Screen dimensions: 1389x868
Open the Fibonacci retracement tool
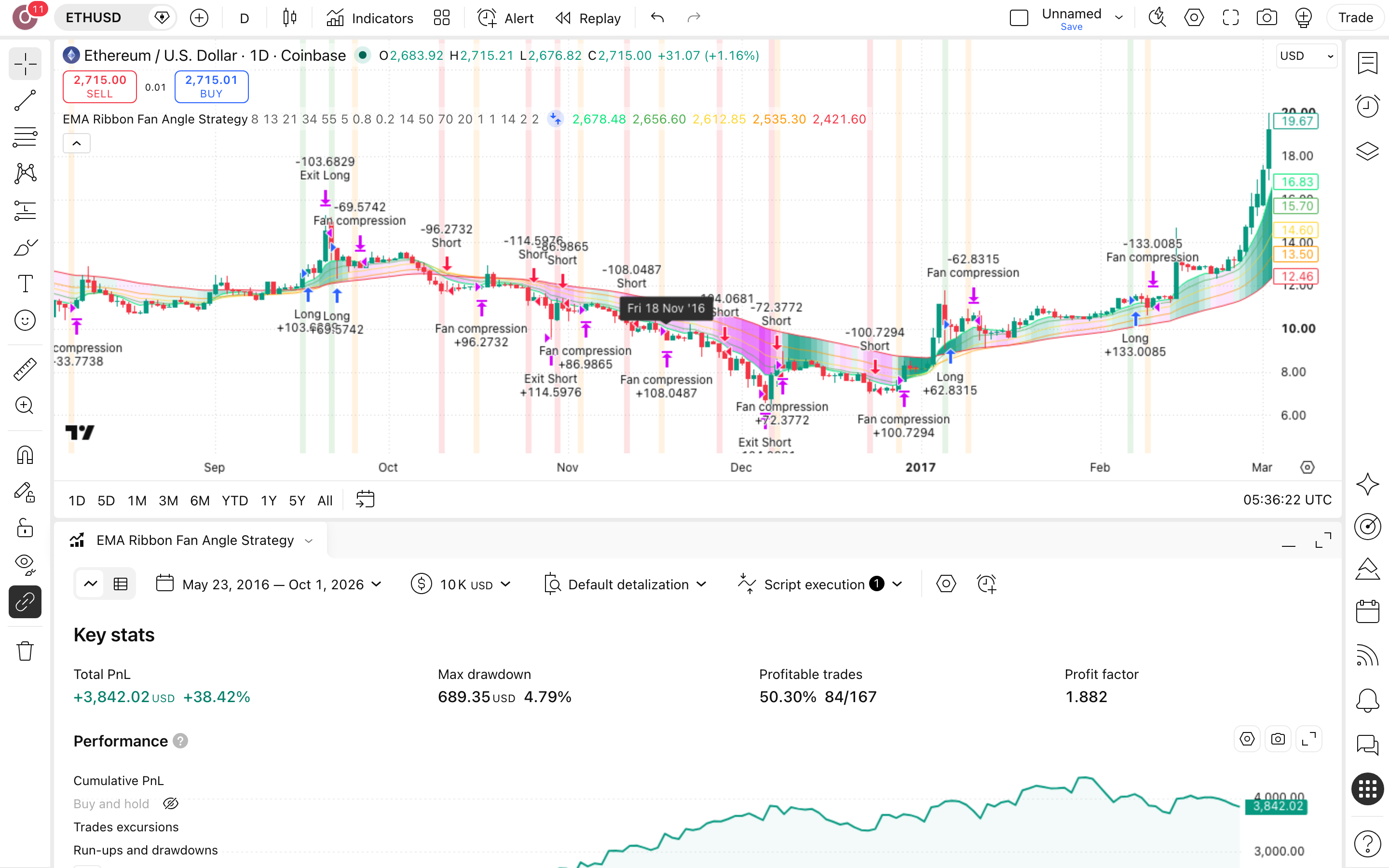tap(25, 136)
